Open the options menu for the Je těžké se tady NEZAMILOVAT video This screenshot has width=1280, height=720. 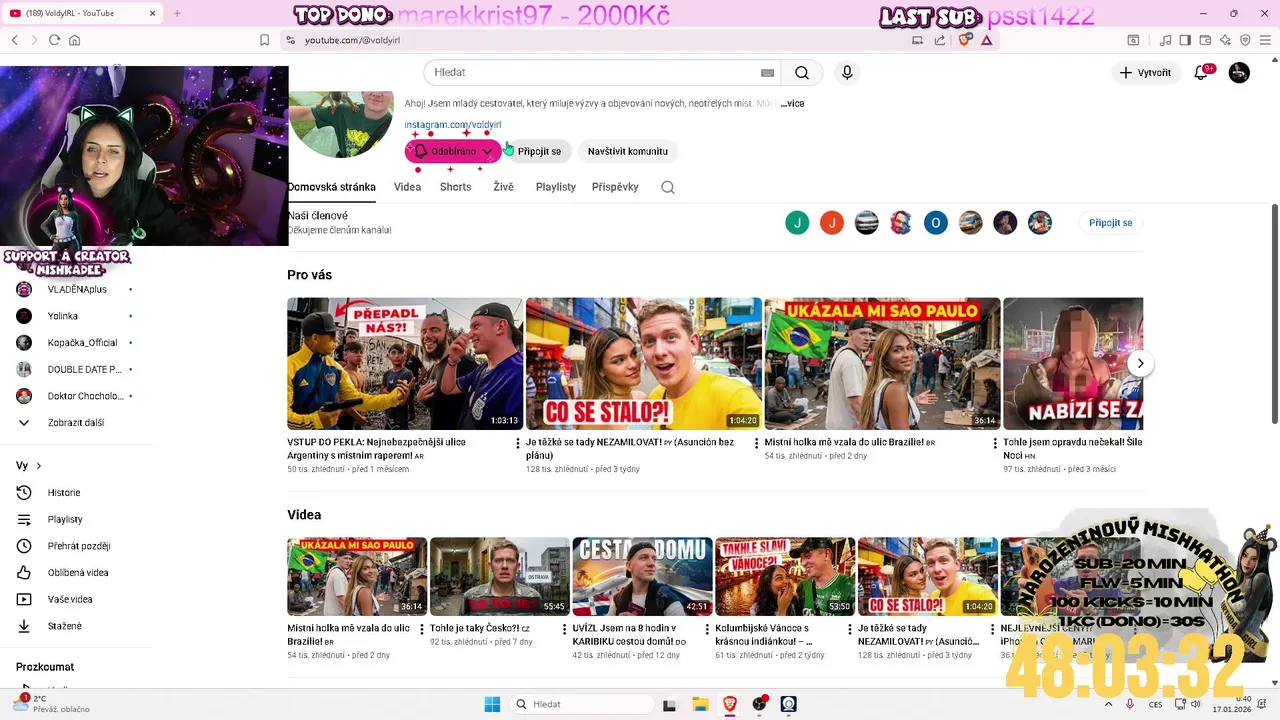point(756,443)
